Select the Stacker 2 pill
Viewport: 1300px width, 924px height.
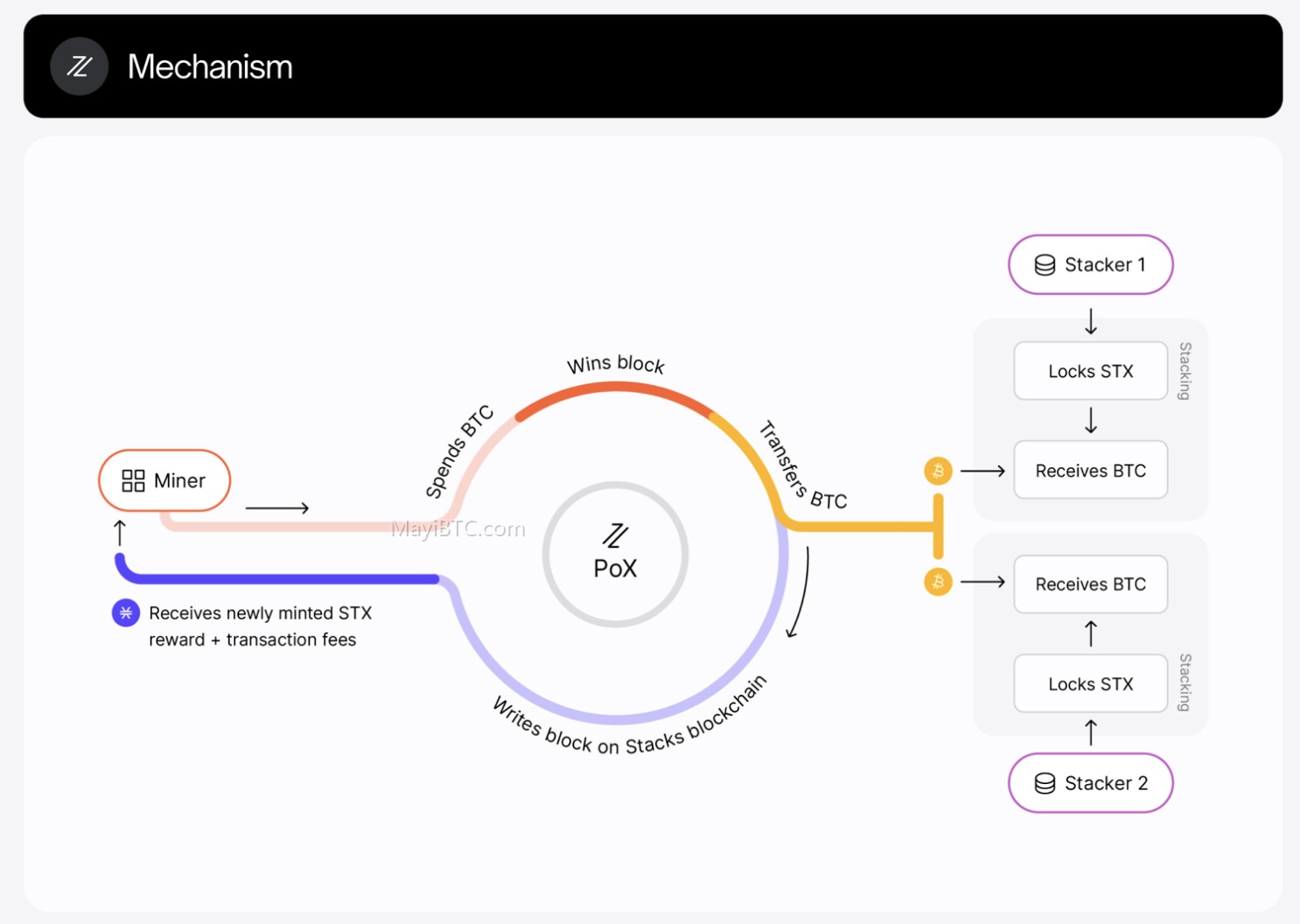(x=1090, y=783)
